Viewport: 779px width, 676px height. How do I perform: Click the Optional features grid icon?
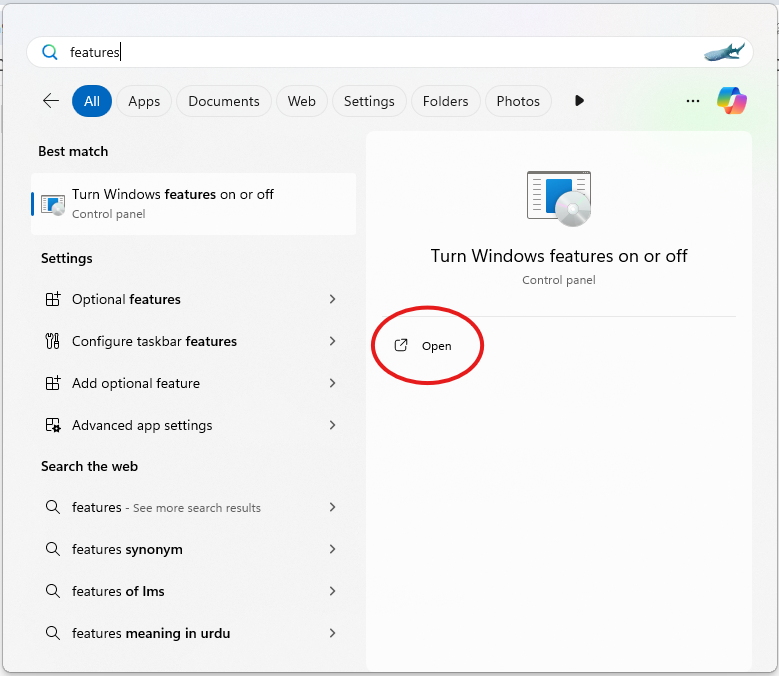(53, 299)
